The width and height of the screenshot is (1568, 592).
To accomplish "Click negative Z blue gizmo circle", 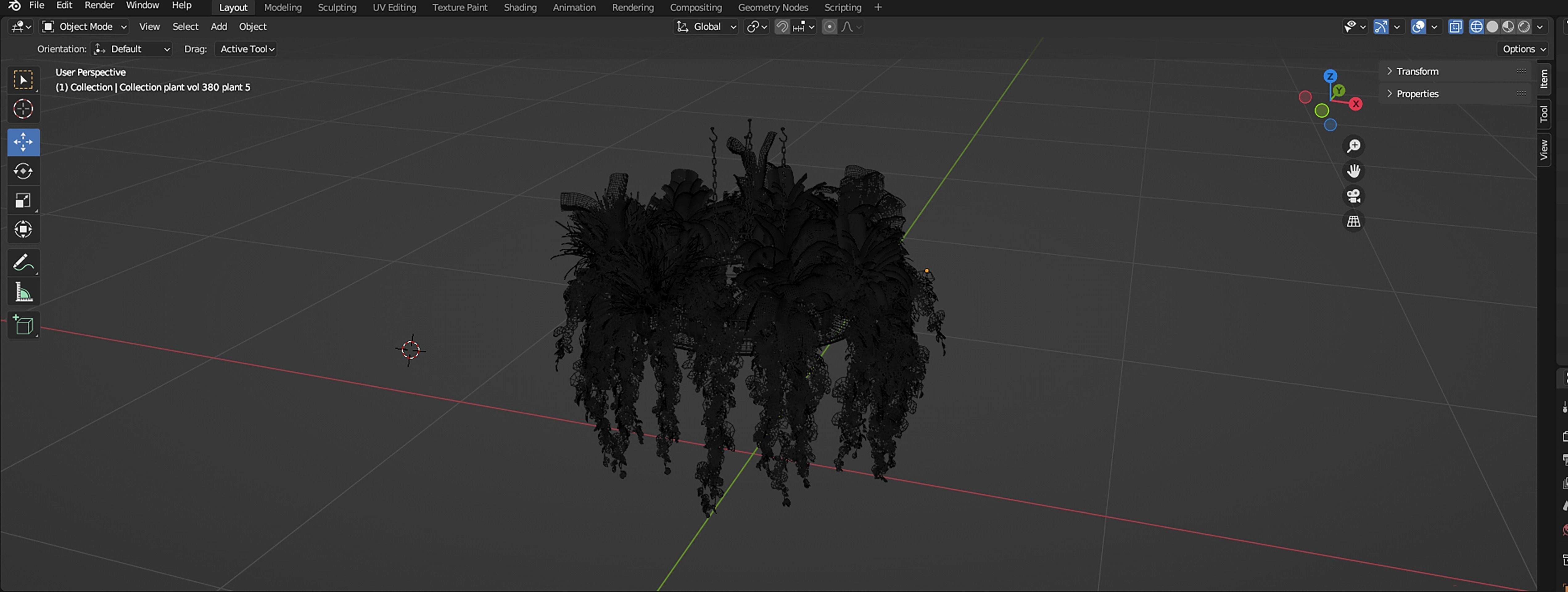I will click(x=1330, y=125).
